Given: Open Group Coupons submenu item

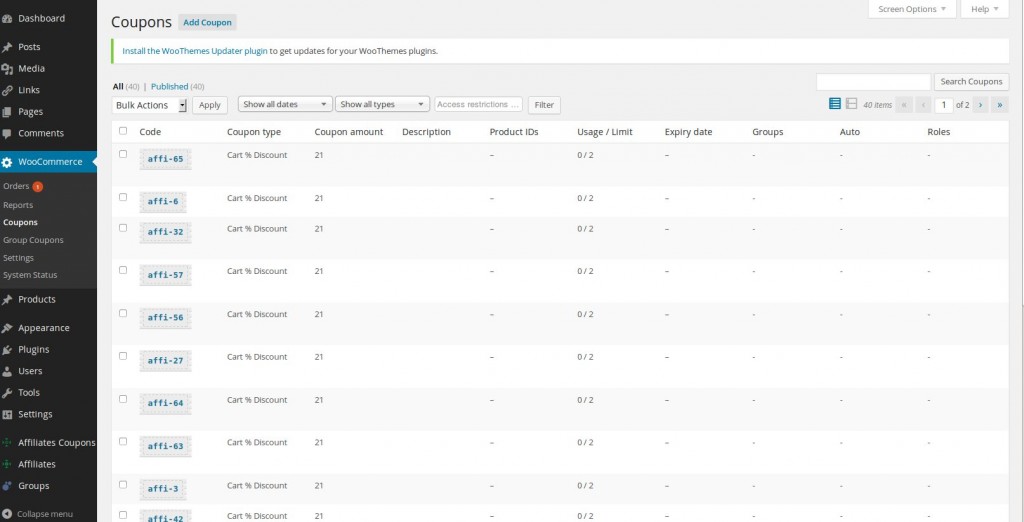Looking at the screenshot, I should pos(33,240).
